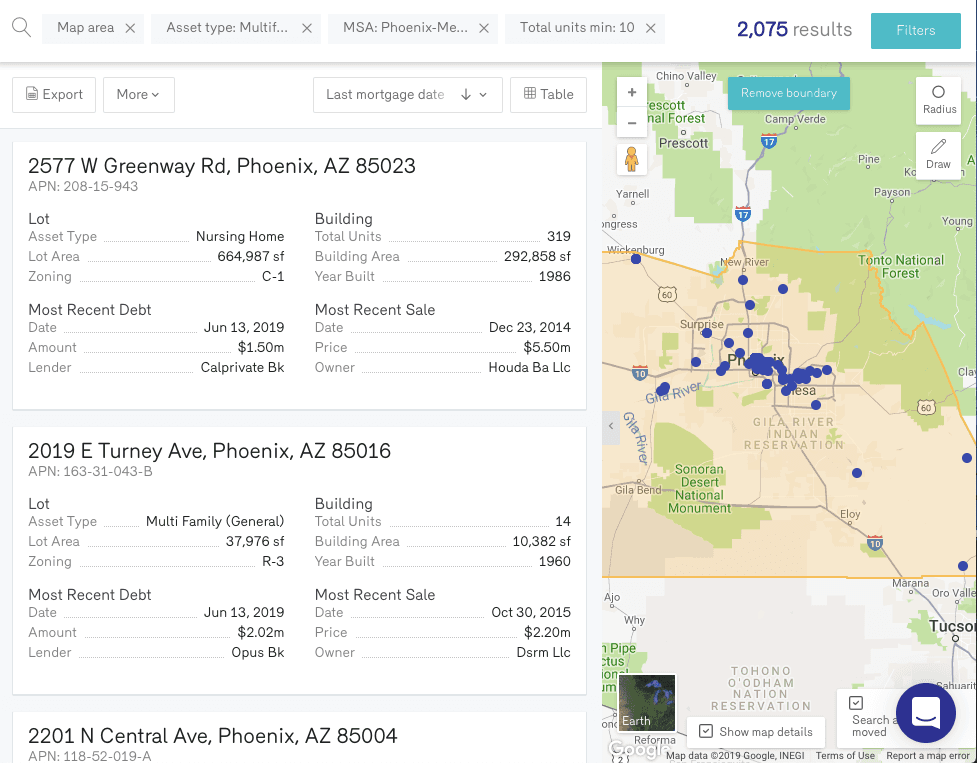Expand the More dropdown menu
Screen dimensions: 977x763
click(138, 95)
